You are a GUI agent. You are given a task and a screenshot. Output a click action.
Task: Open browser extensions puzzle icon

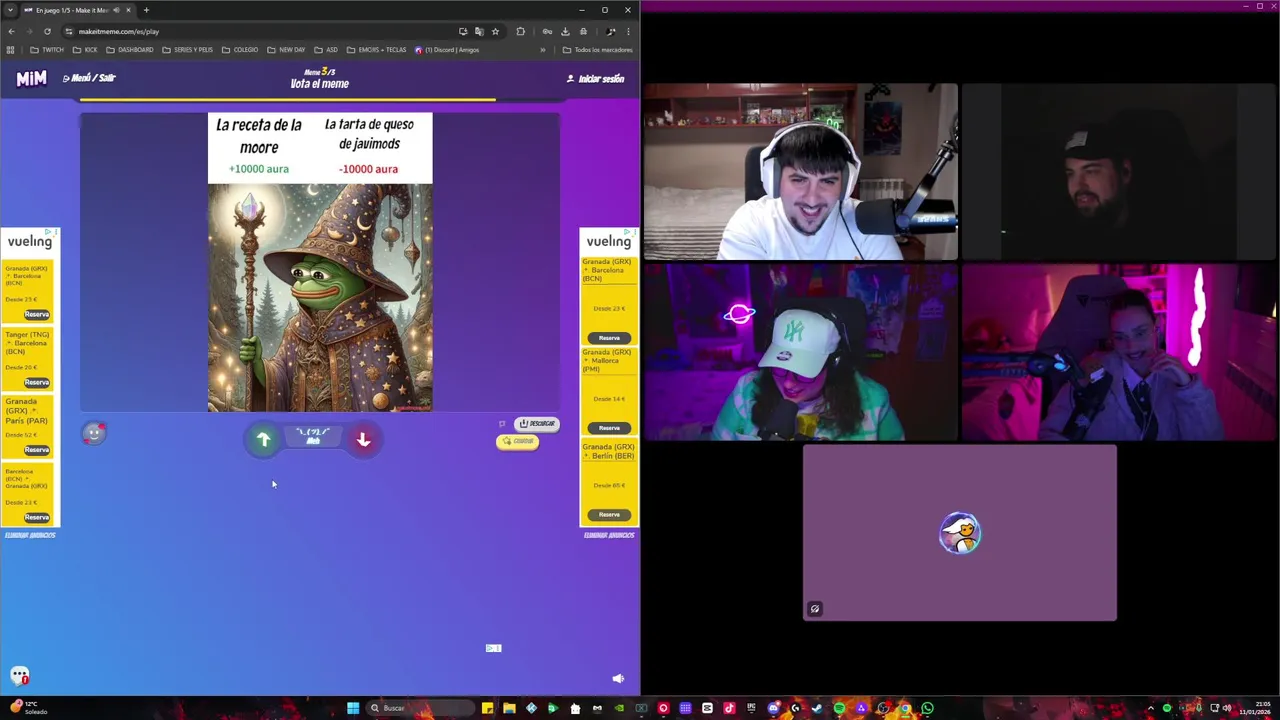point(520,31)
